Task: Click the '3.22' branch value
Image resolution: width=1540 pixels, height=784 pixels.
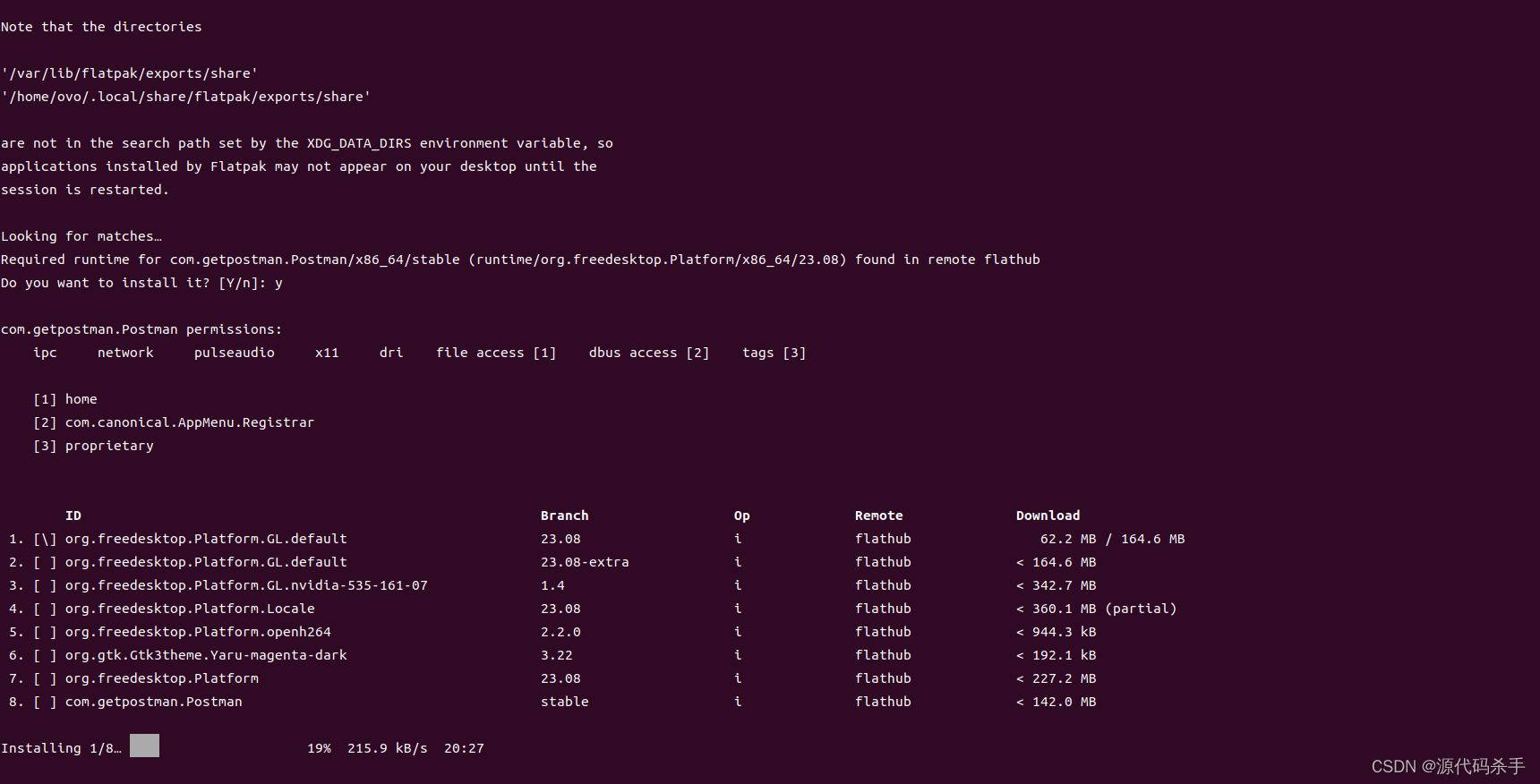Action: [557, 655]
